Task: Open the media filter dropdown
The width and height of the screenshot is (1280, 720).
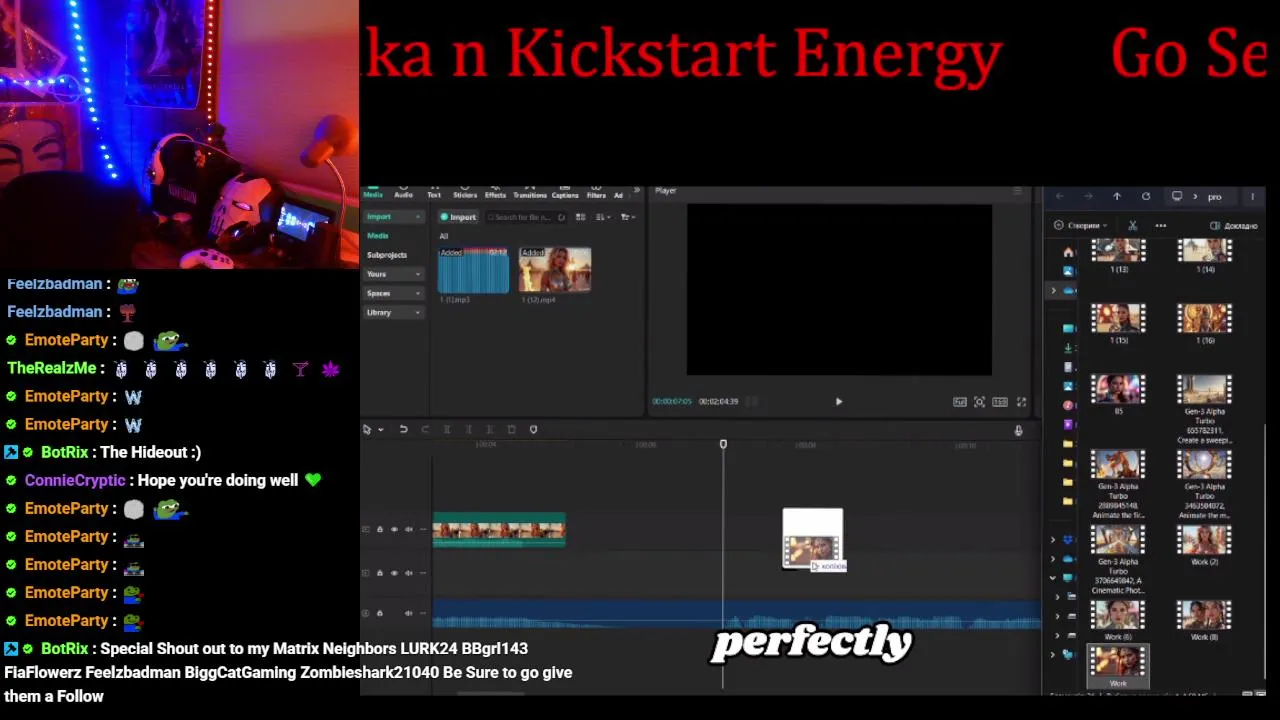Action: pos(628,217)
